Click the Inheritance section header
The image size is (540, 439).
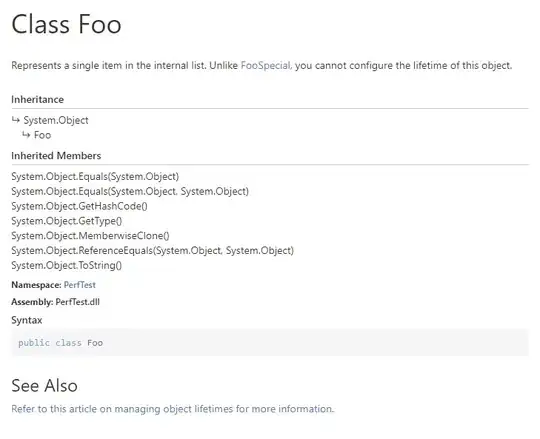coord(38,100)
